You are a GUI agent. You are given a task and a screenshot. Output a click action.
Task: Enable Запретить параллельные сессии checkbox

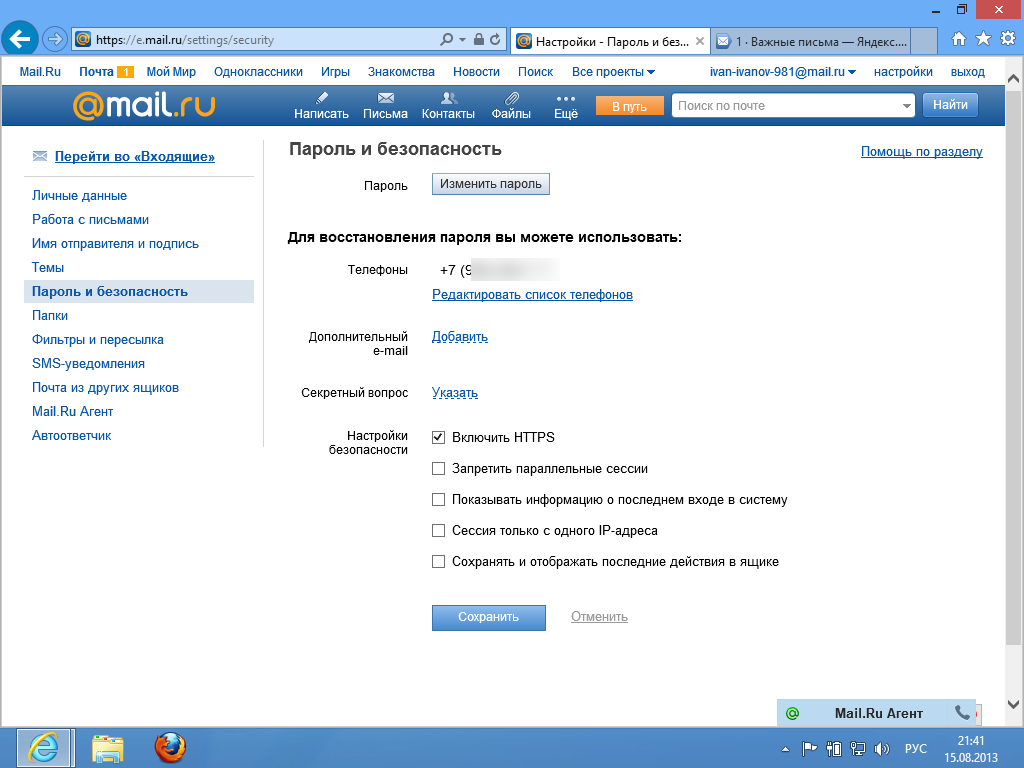pyautogui.click(x=438, y=469)
